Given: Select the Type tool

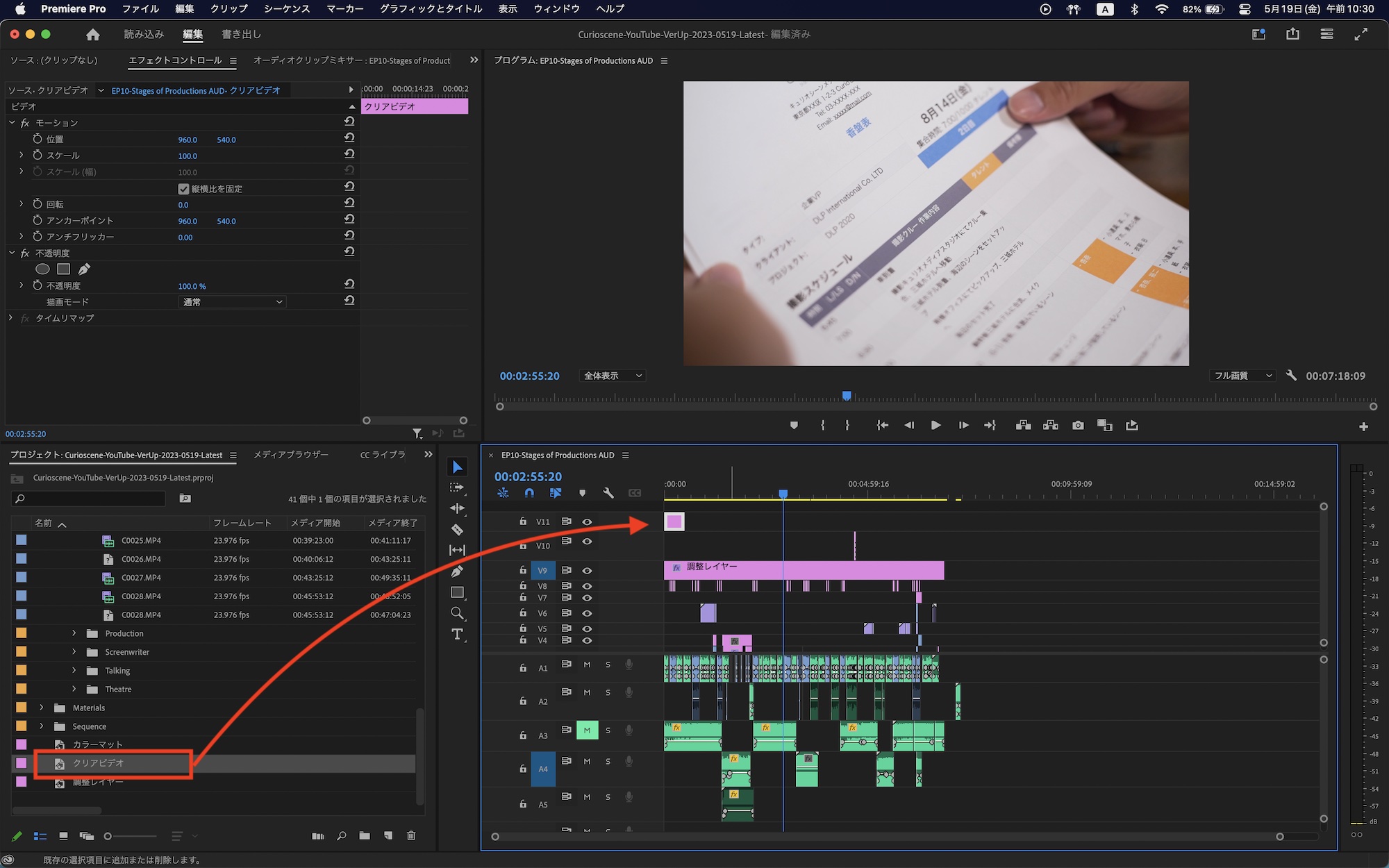Looking at the screenshot, I should (x=457, y=634).
